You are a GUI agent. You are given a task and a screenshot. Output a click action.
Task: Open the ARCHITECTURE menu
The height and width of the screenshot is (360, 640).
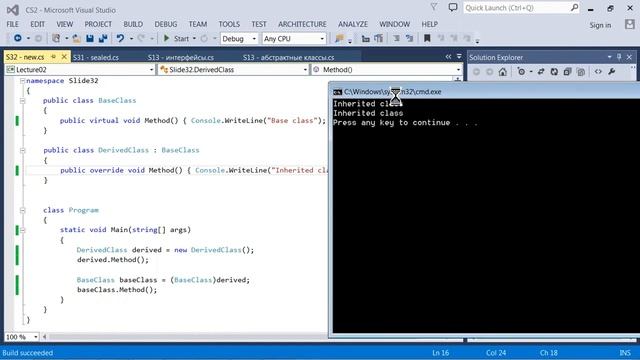(302, 24)
